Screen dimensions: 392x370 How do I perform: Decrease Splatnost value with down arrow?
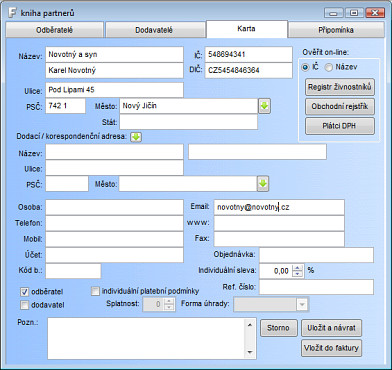[170, 307]
